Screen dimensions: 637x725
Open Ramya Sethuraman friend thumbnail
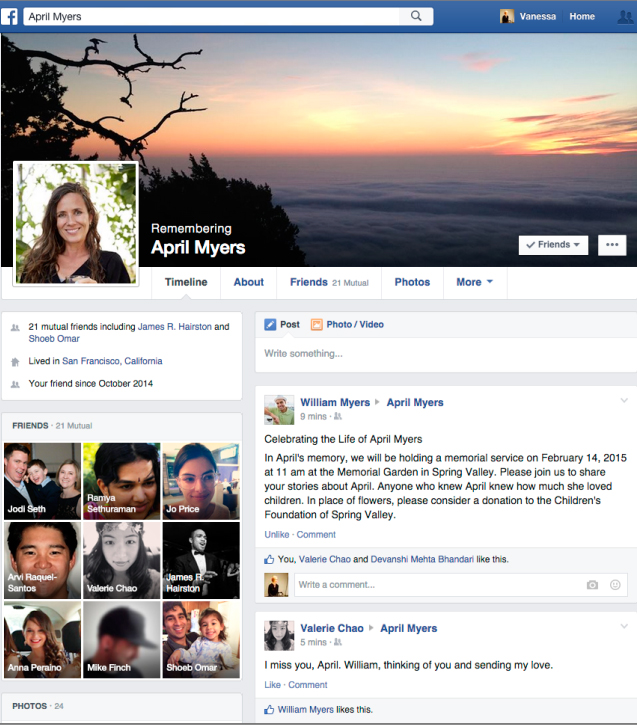click(122, 481)
